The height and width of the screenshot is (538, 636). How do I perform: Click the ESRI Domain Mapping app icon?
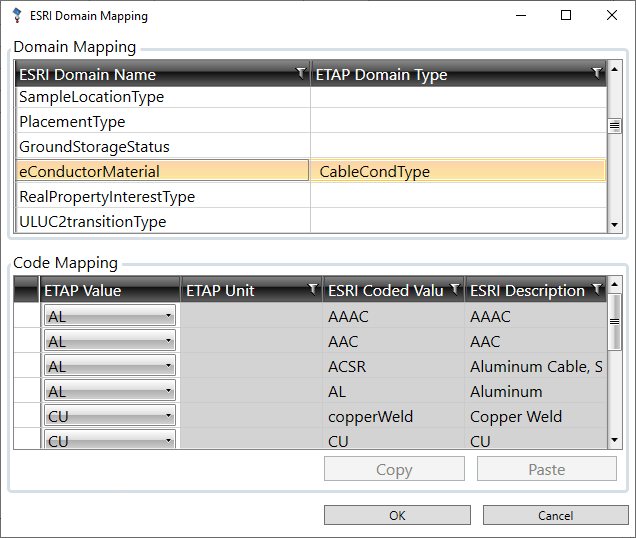(x=17, y=15)
